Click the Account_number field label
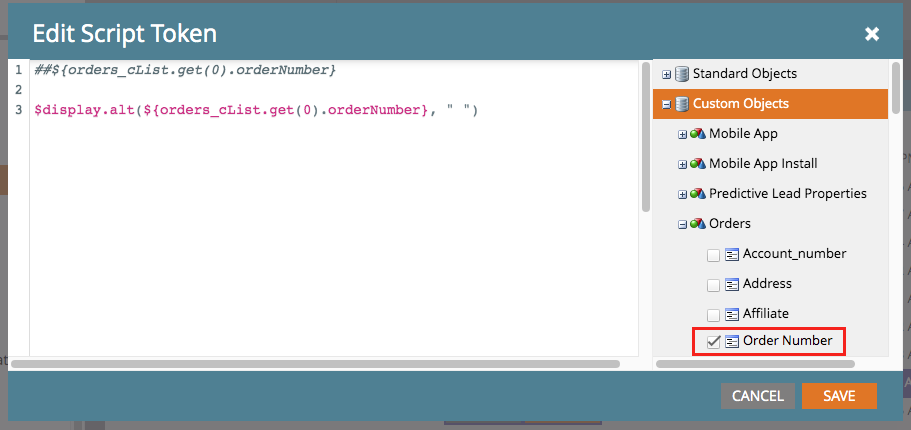 pyautogui.click(x=794, y=254)
